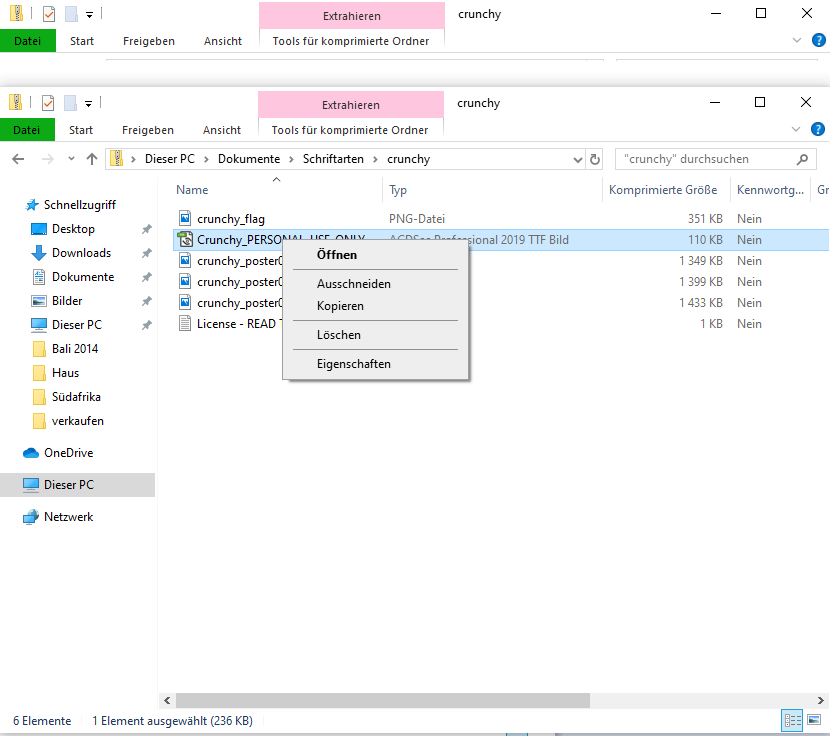This screenshot has width=830, height=736.
Task: Switch to details view in status bar
Action: (793, 720)
